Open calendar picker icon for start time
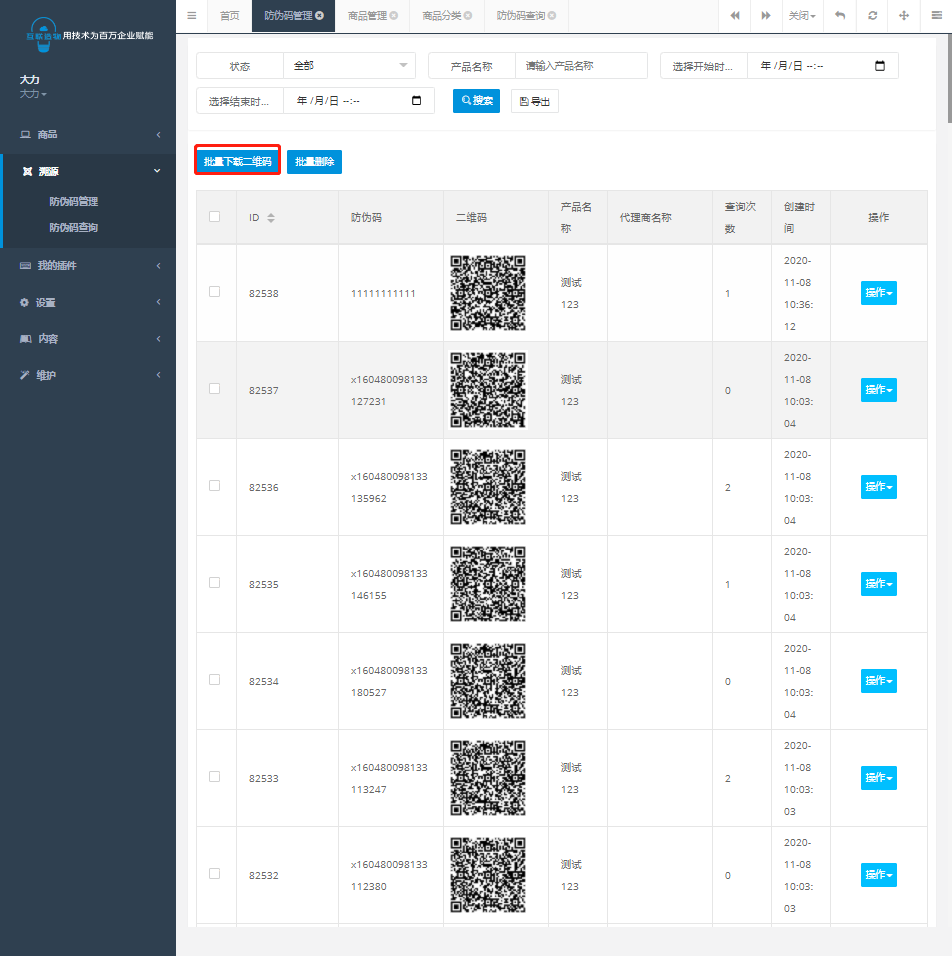 [879, 66]
